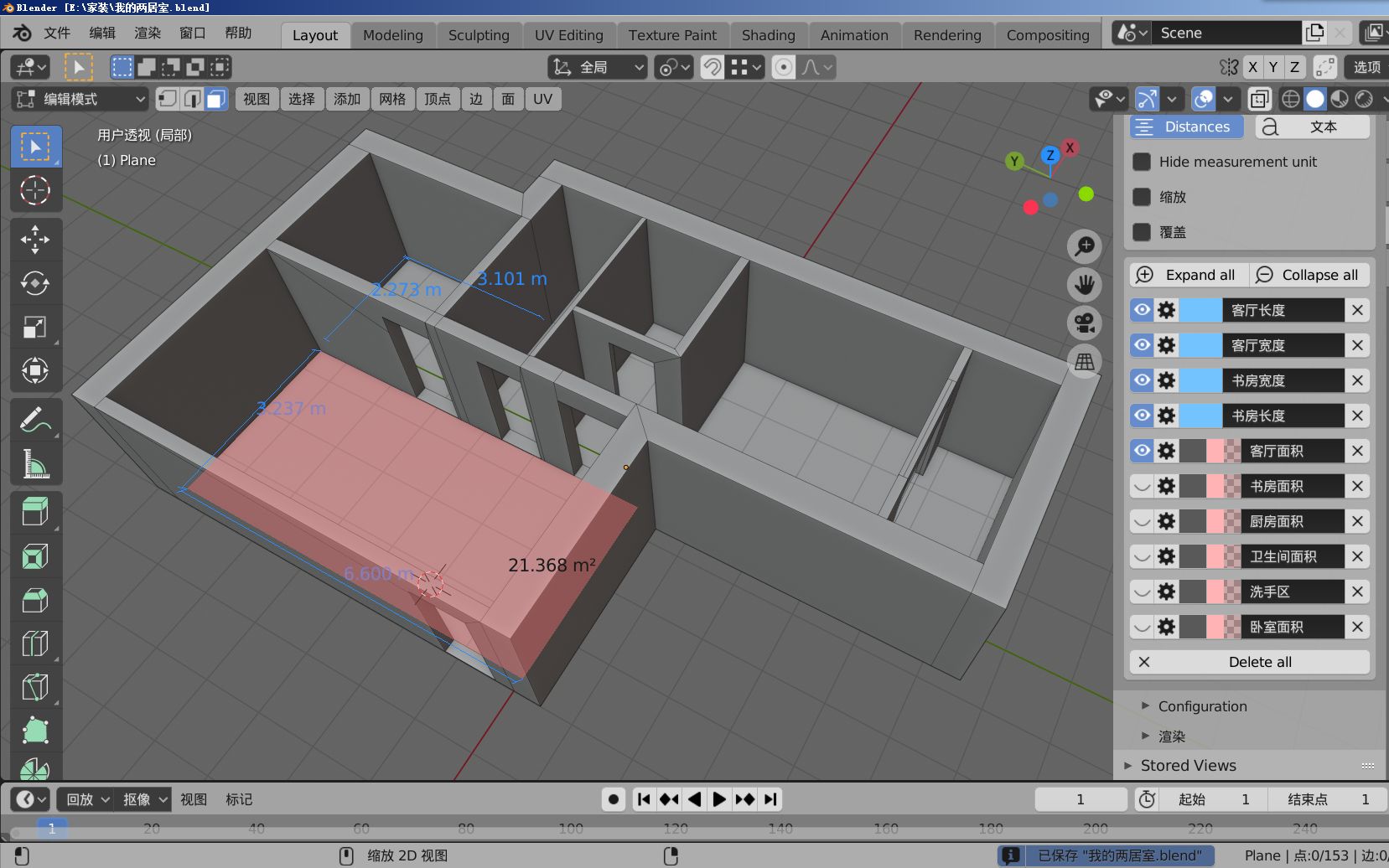This screenshot has width=1389, height=868.
Task: Select the Rotate tool
Action: pyautogui.click(x=35, y=283)
